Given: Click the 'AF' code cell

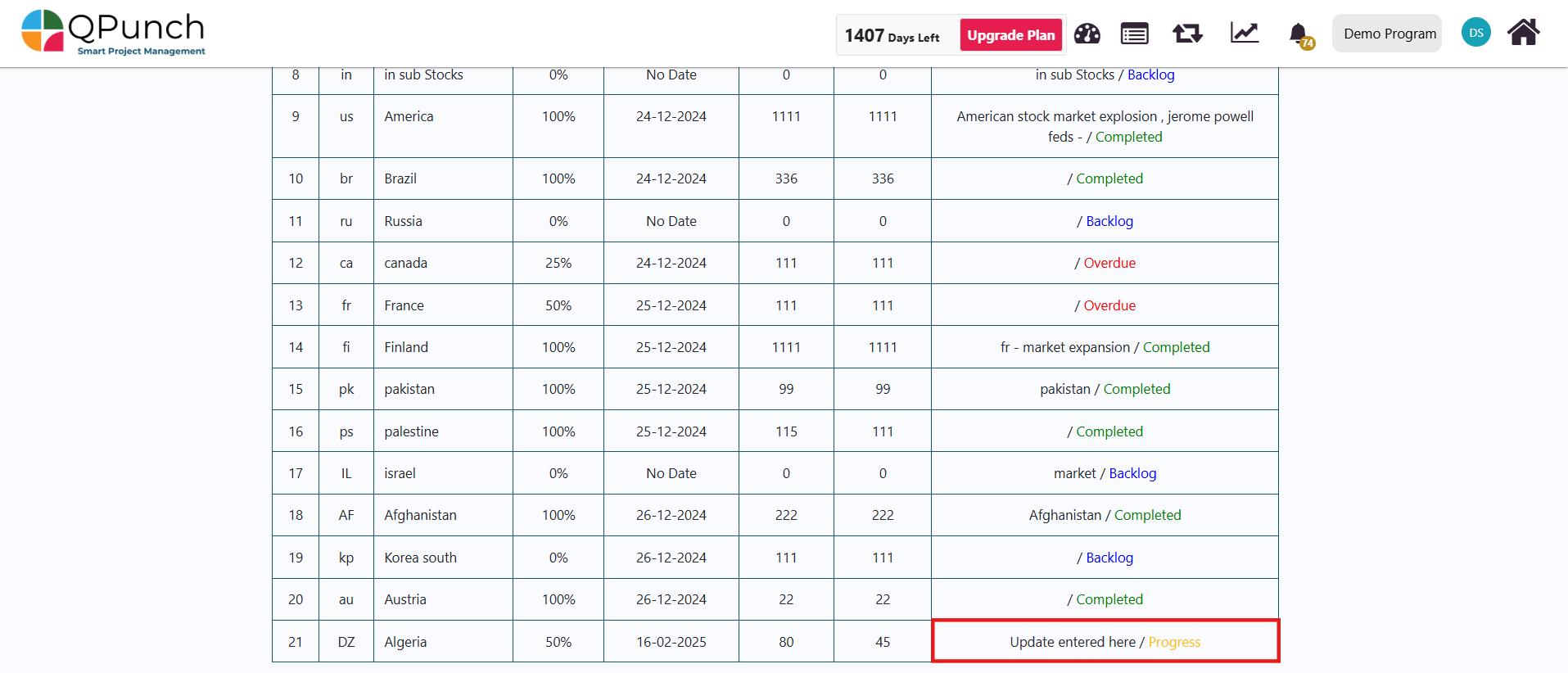Looking at the screenshot, I should (x=346, y=515).
